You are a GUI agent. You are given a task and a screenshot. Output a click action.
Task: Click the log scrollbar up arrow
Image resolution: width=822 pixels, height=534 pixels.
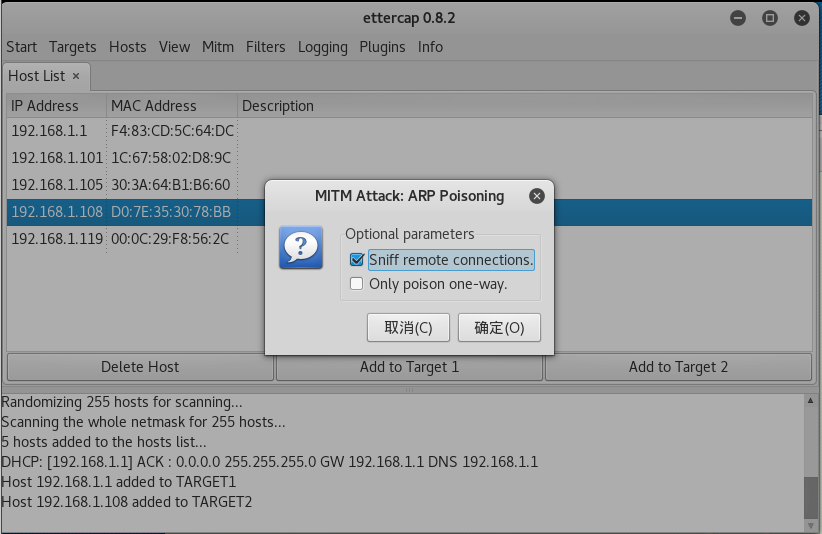pos(810,400)
